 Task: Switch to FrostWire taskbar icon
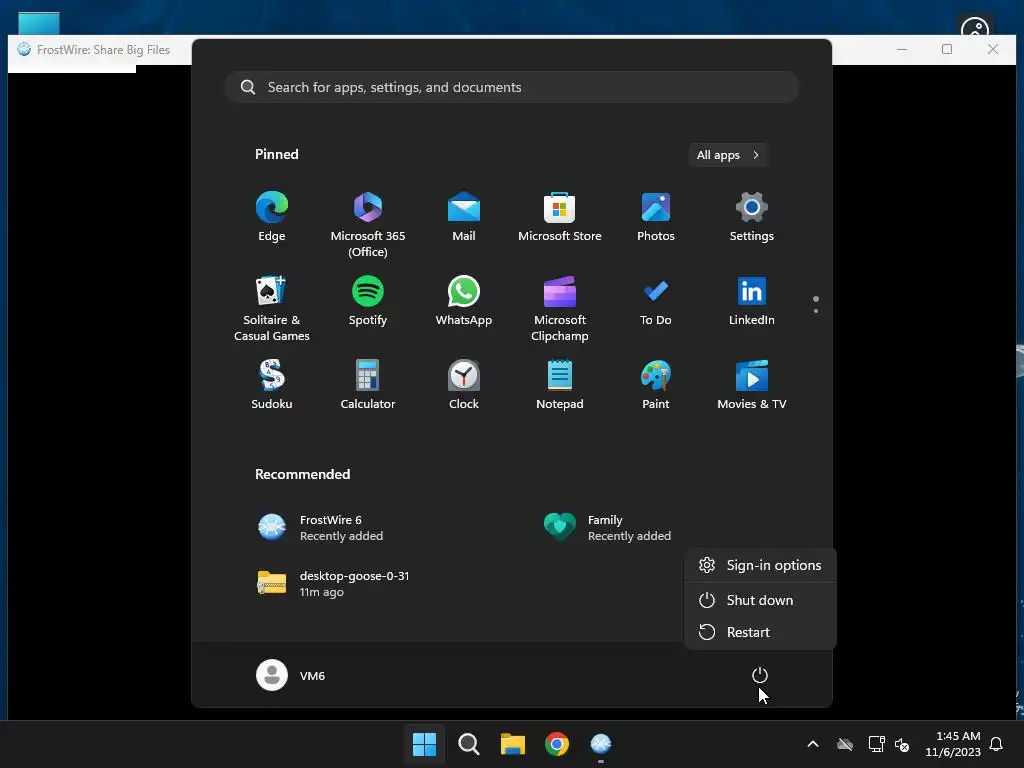pos(601,744)
